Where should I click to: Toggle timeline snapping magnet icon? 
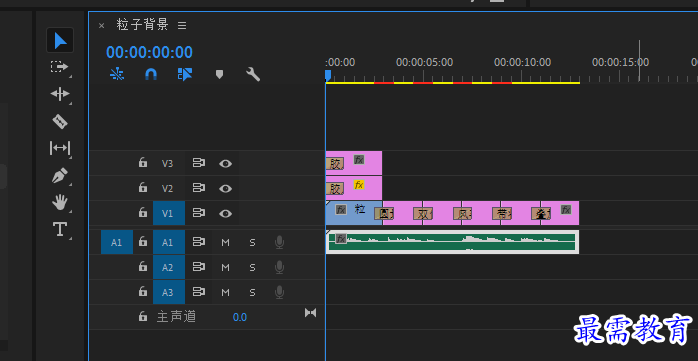pyautogui.click(x=151, y=74)
